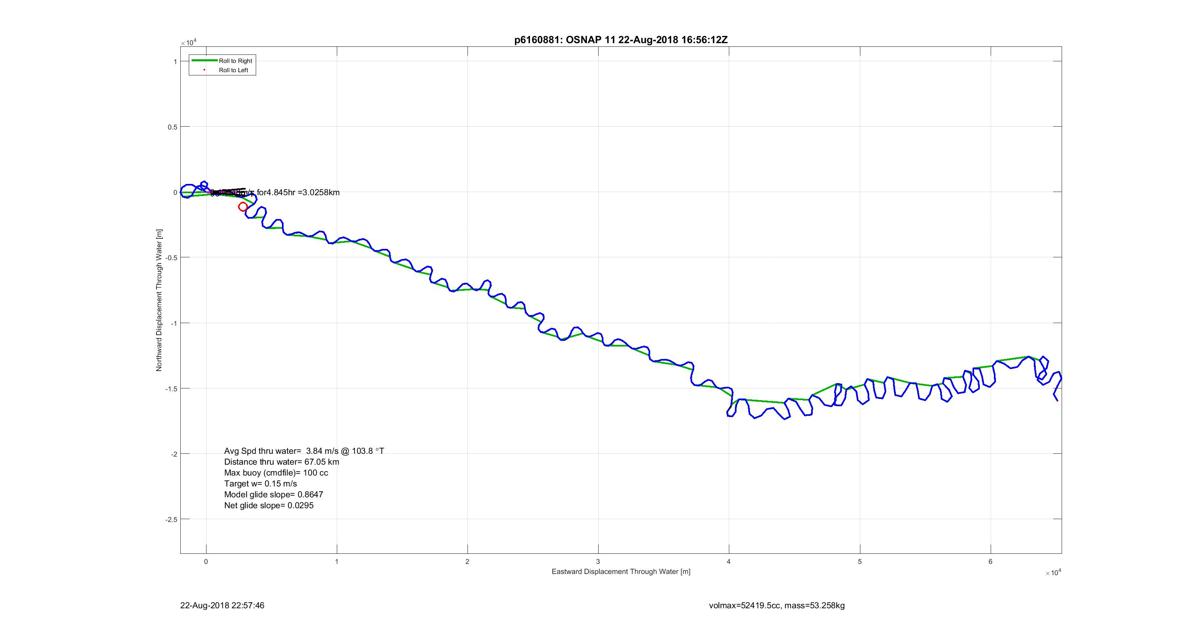Click the 'Eastward Displacement Through Water [m]' axis label
The image size is (1200, 622).
[620, 572]
